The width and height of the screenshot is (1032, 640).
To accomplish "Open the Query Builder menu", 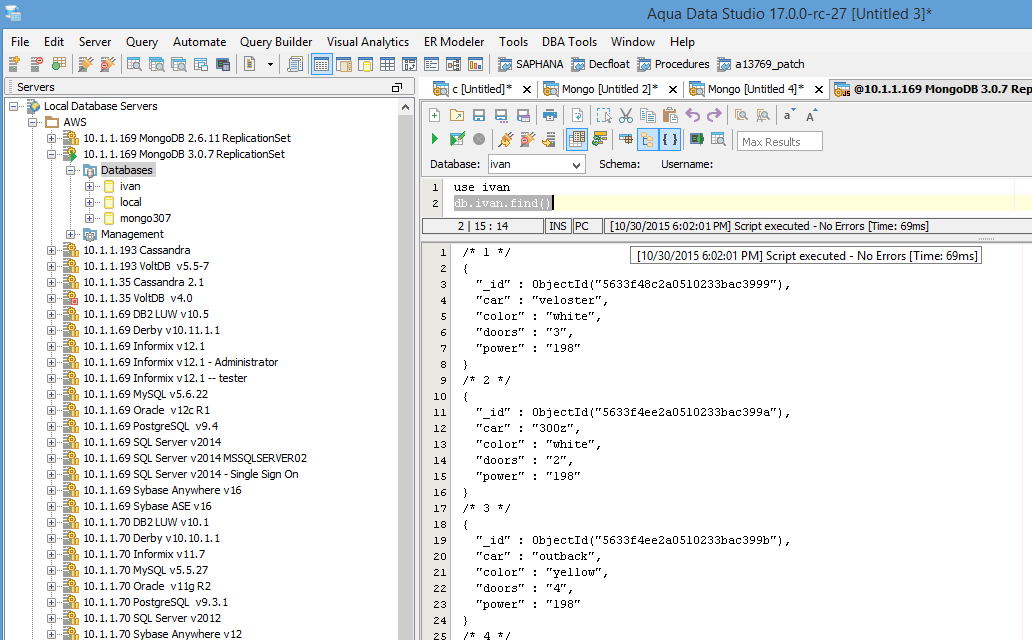I will [276, 41].
